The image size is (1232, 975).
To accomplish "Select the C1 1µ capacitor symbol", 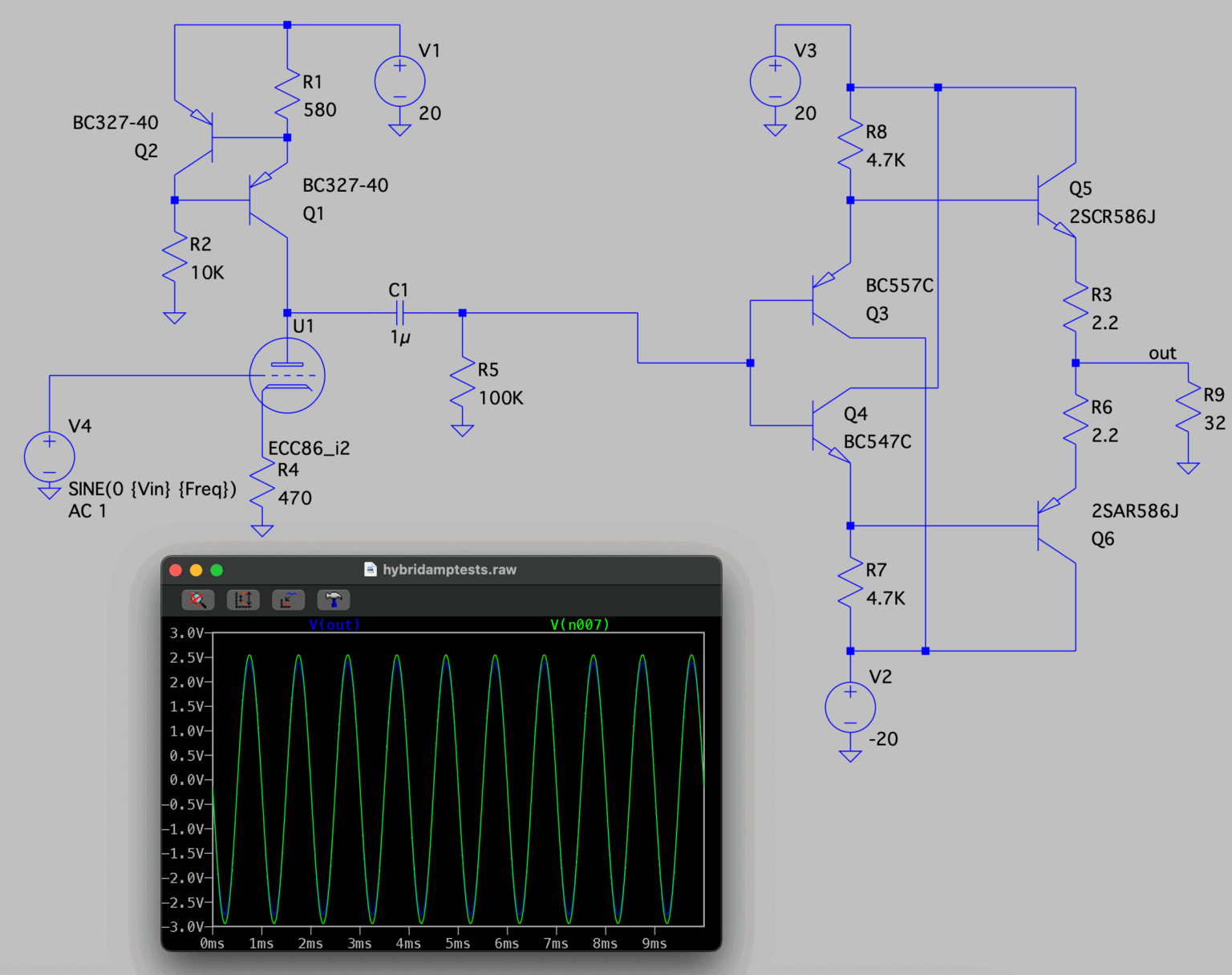I will [399, 313].
